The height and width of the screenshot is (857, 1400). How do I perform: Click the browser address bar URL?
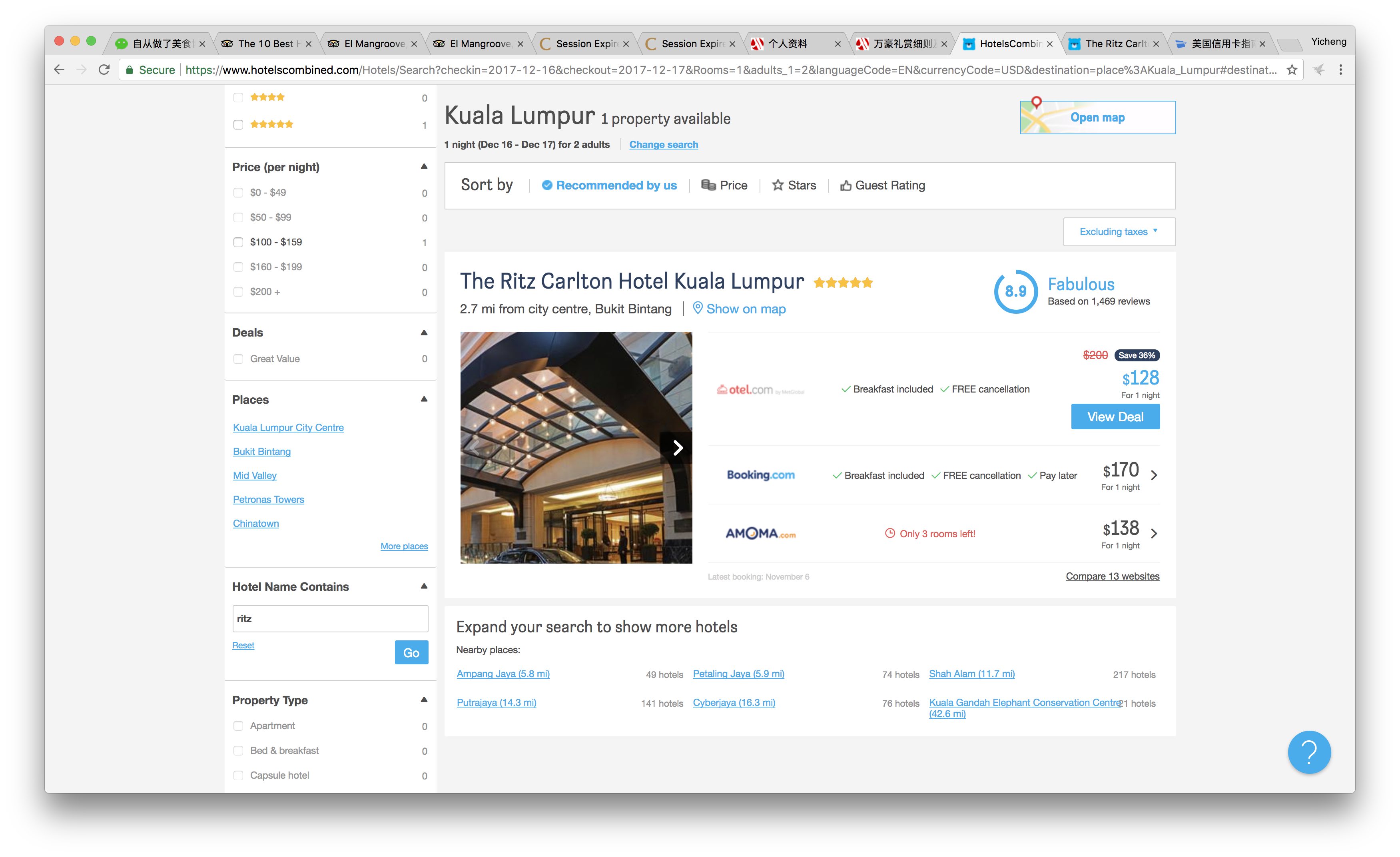(730, 70)
